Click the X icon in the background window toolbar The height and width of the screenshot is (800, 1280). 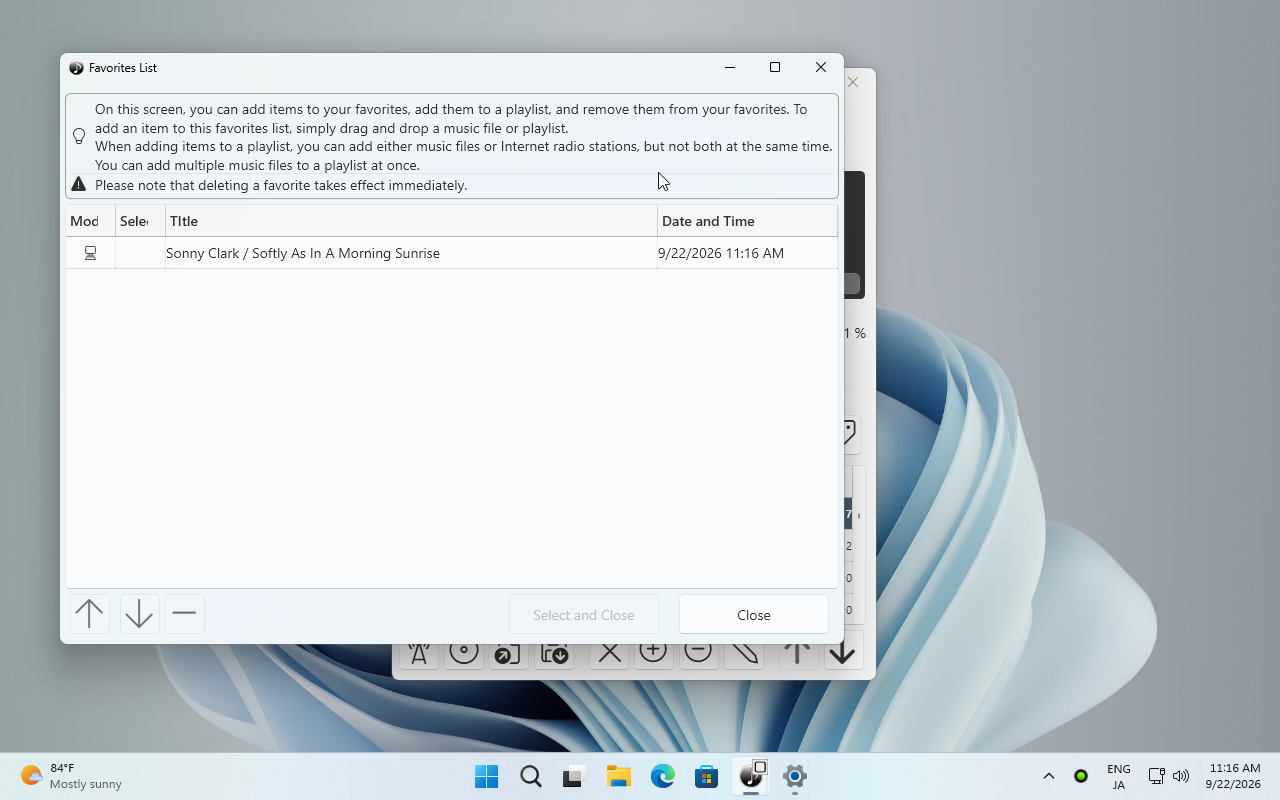pos(609,654)
